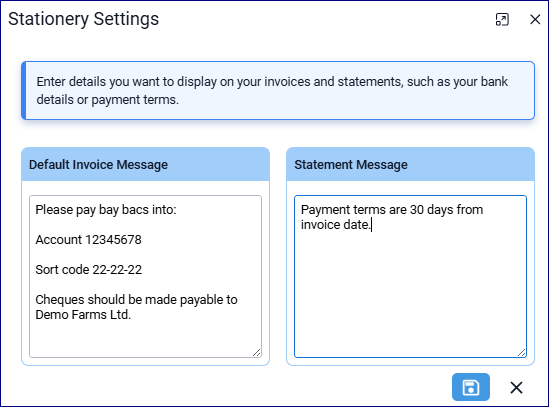Screen dimensions: 549x407
Task: Pop out the dialog into a new window
Action: [502, 19]
